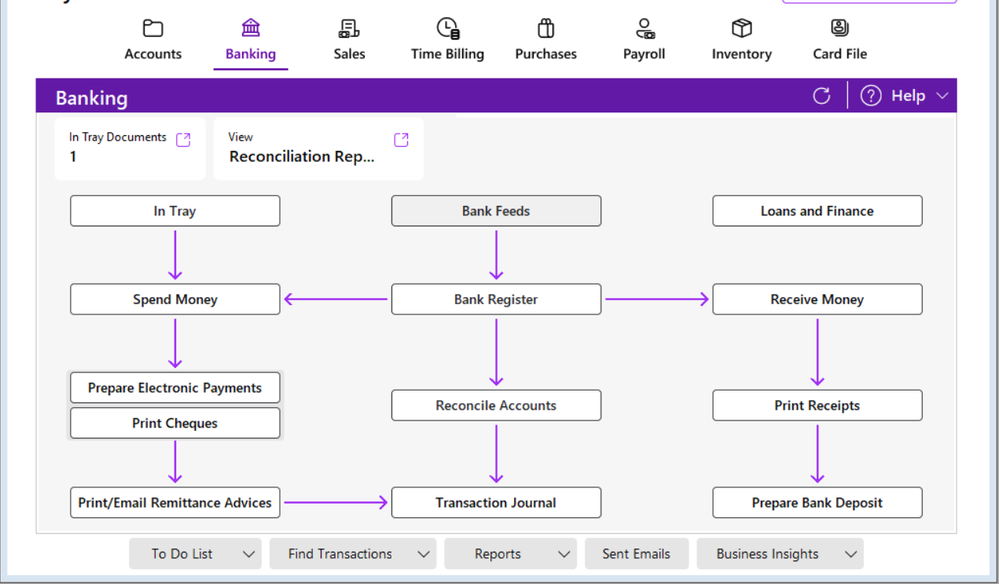This screenshot has width=999, height=584.
Task: Expand the Help dropdown menu
Action: pos(942,96)
